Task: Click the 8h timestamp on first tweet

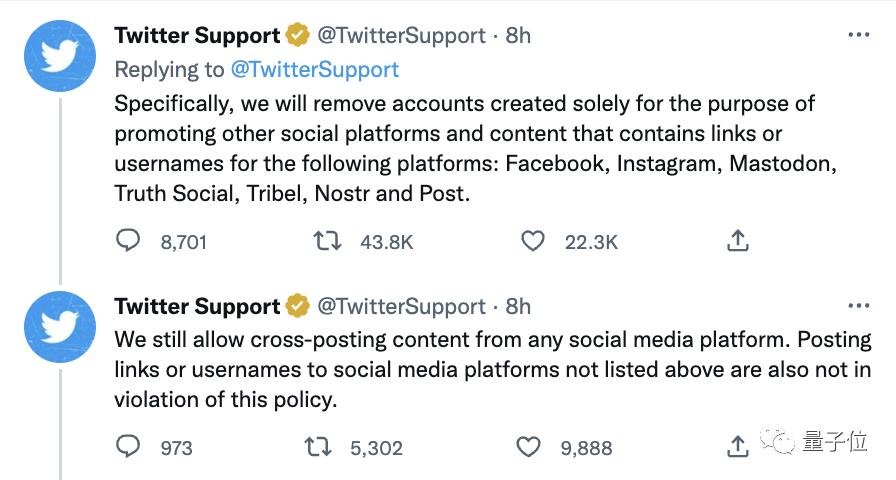Action: pyautogui.click(x=518, y=35)
